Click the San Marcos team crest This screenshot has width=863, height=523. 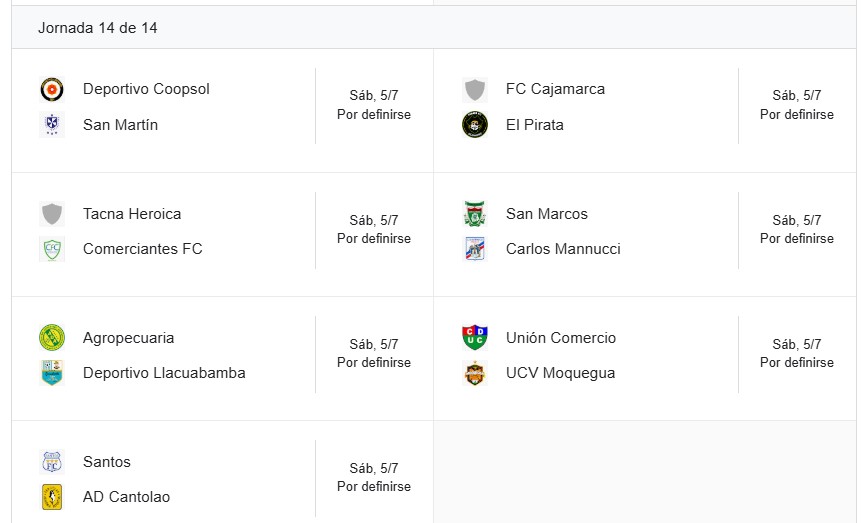tap(475, 214)
